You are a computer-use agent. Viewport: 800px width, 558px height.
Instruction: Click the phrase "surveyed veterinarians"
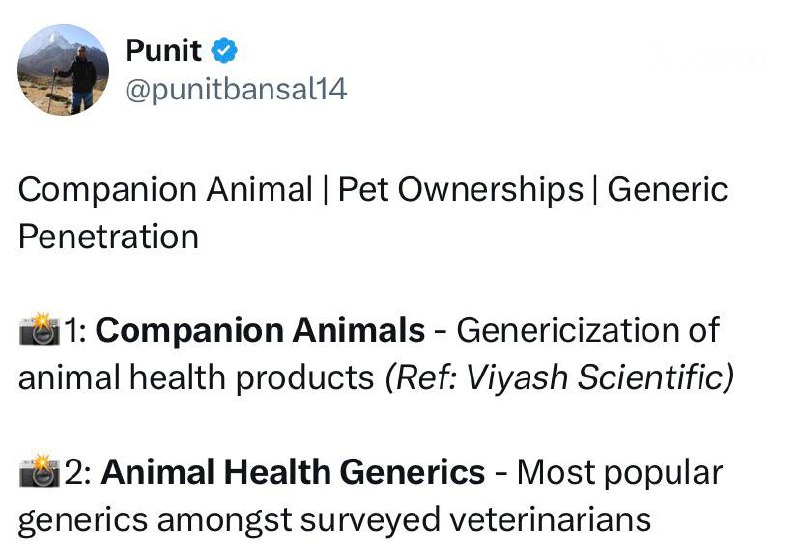502,520
